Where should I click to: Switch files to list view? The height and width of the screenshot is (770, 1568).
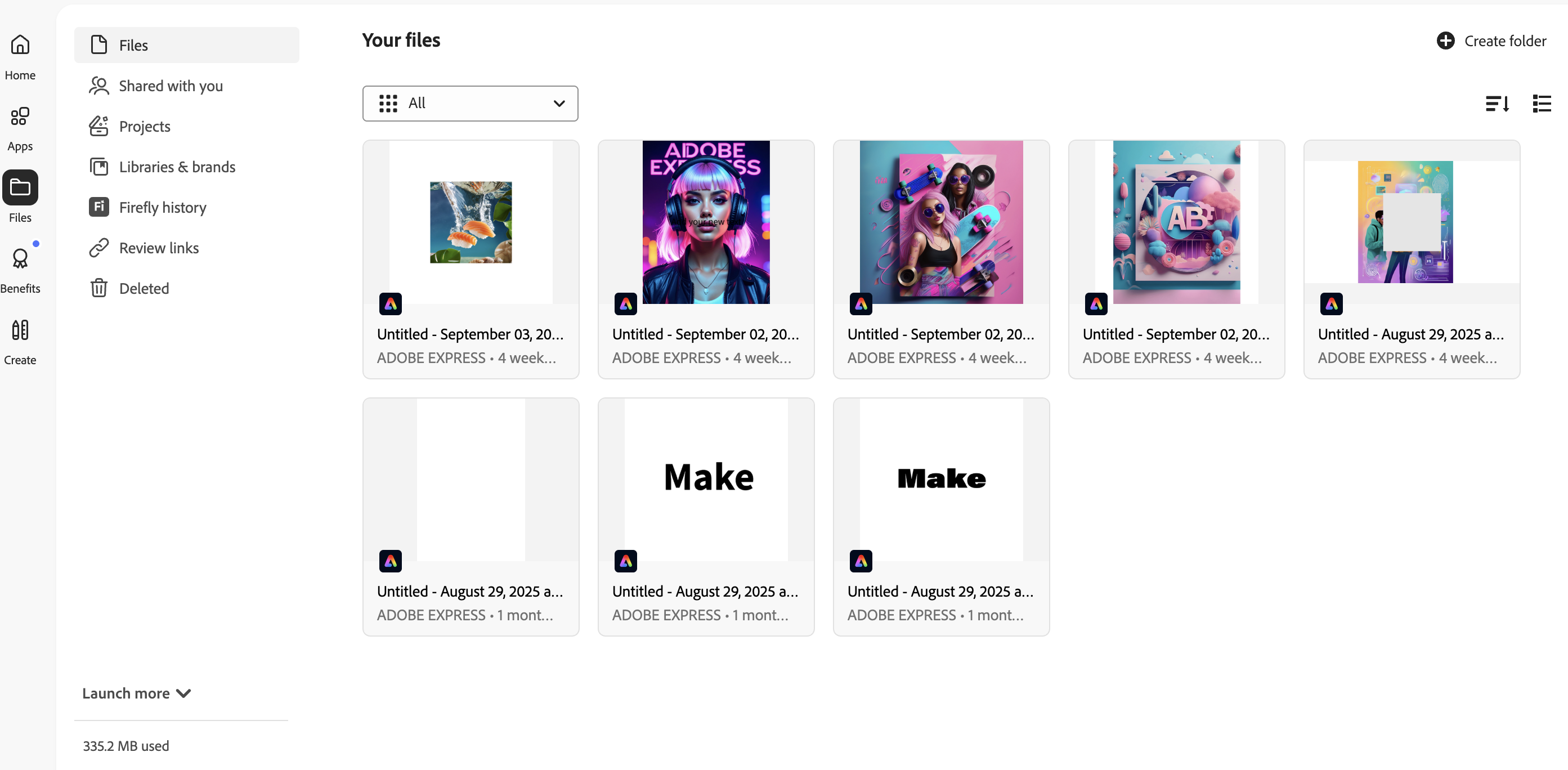click(1542, 104)
